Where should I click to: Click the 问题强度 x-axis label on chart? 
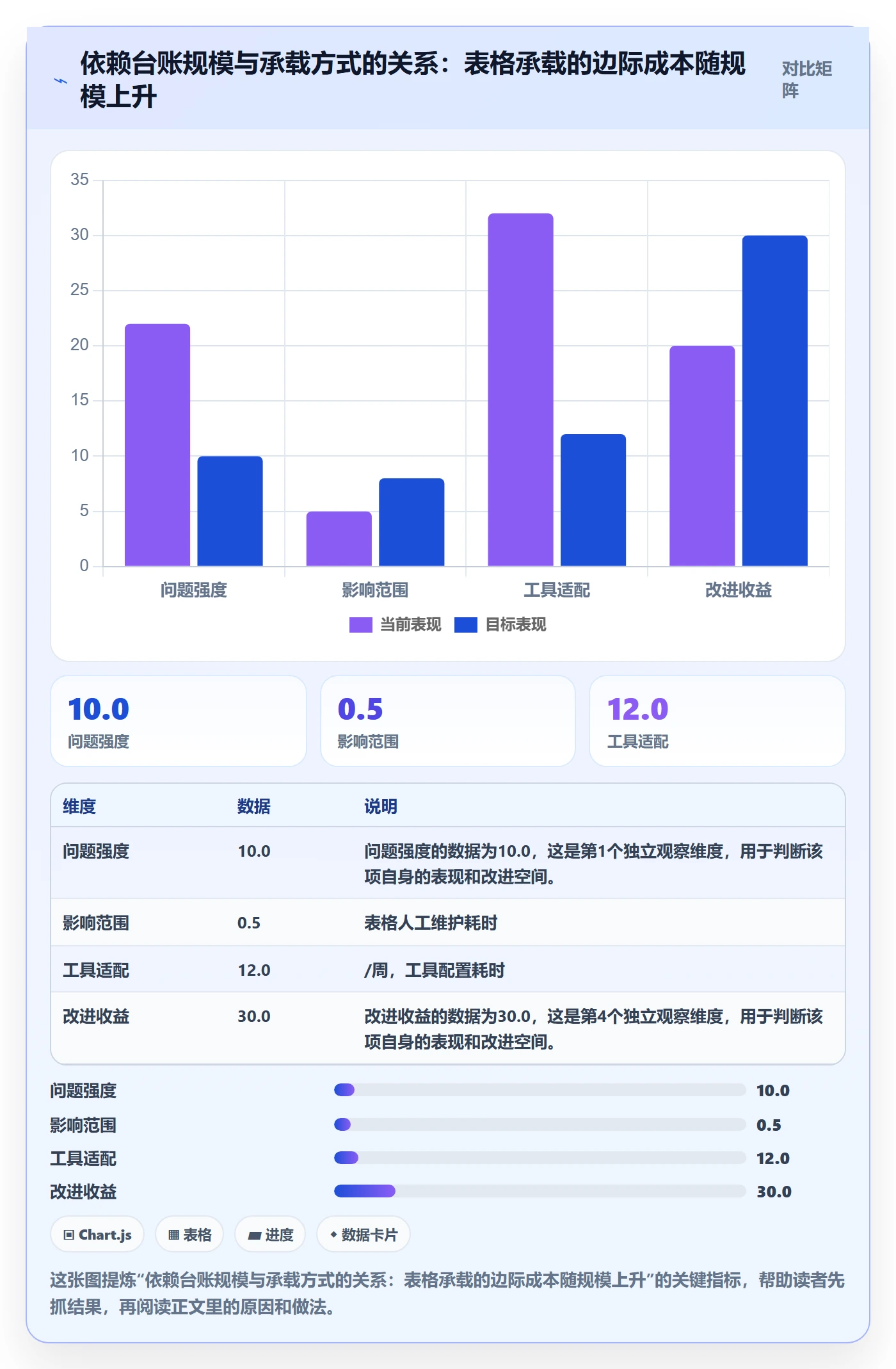[194, 590]
